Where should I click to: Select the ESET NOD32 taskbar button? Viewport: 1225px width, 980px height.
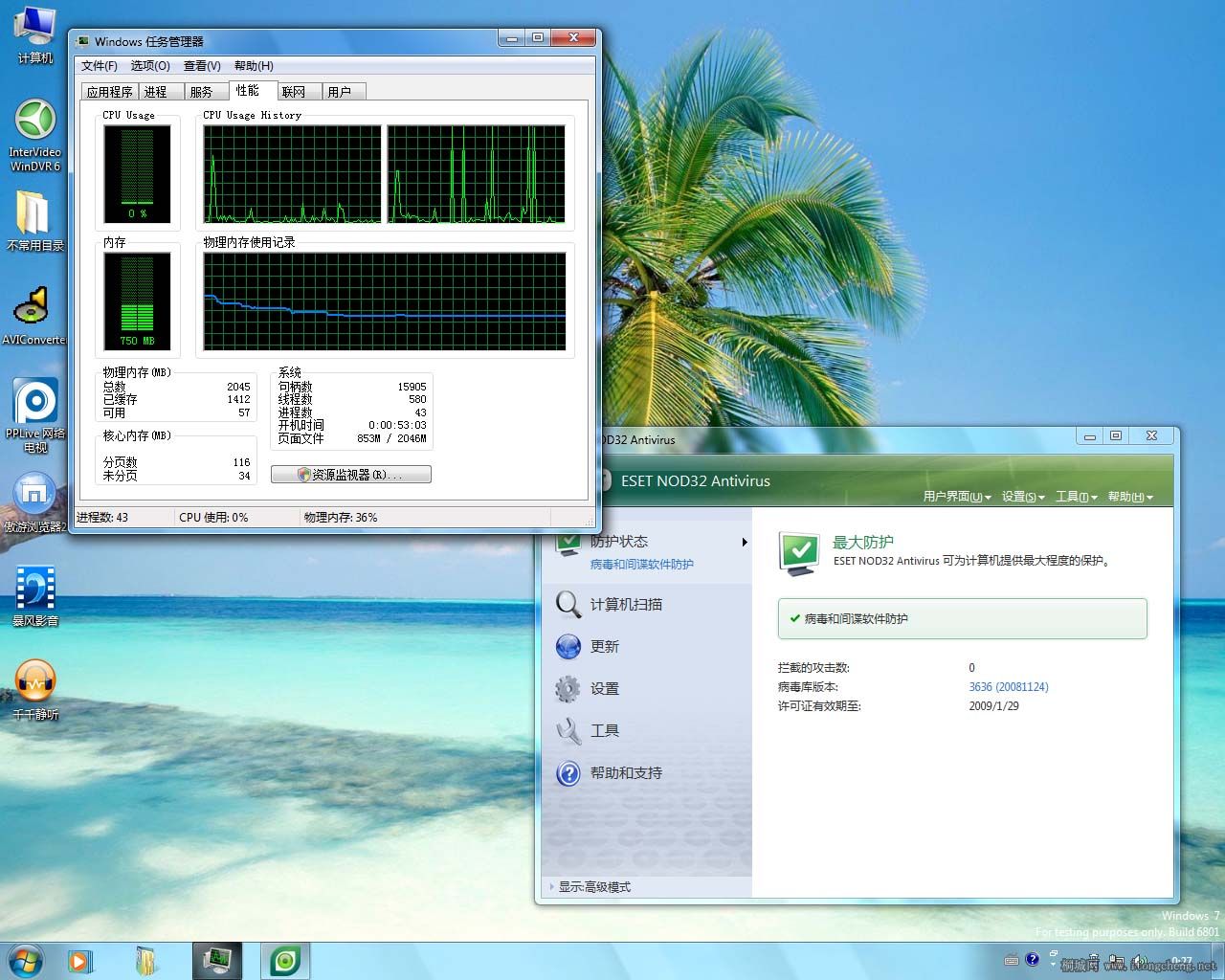pyautogui.click(x=285, y=961)
